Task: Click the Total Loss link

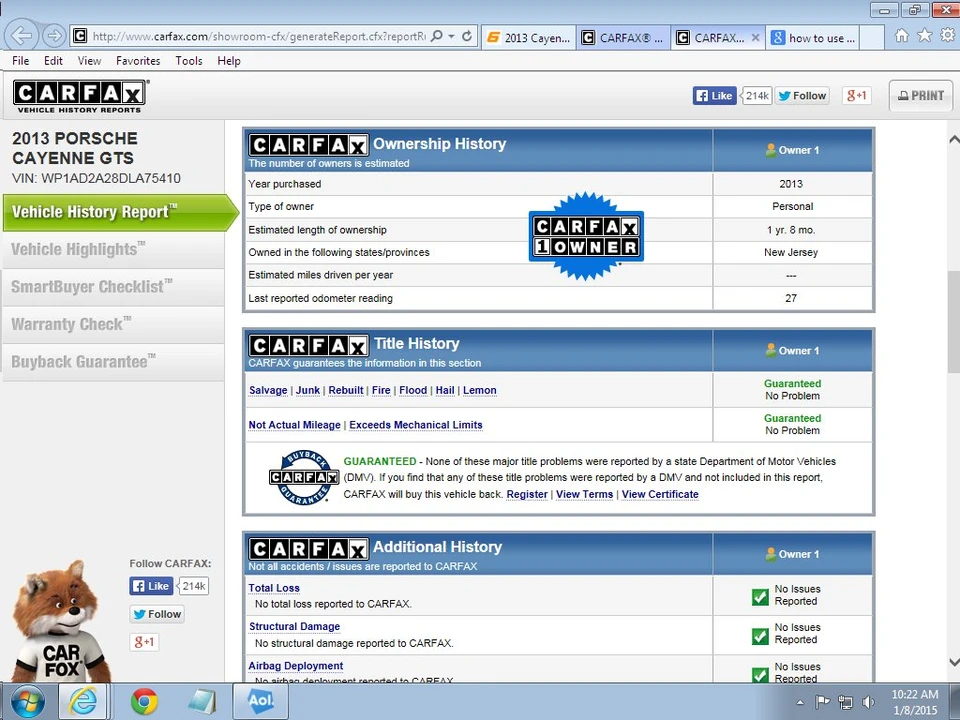Action: coord(274,588)
